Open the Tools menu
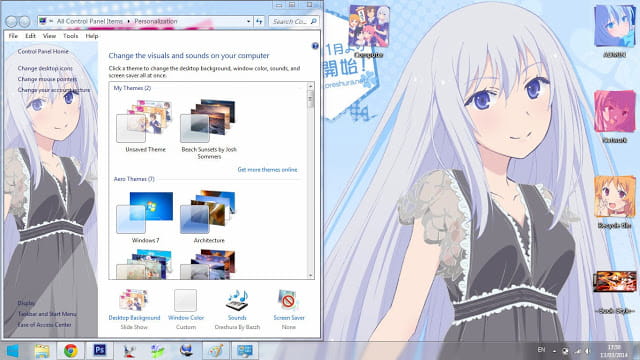This screenshot has width=640, height=360. [x=71, y=36]
